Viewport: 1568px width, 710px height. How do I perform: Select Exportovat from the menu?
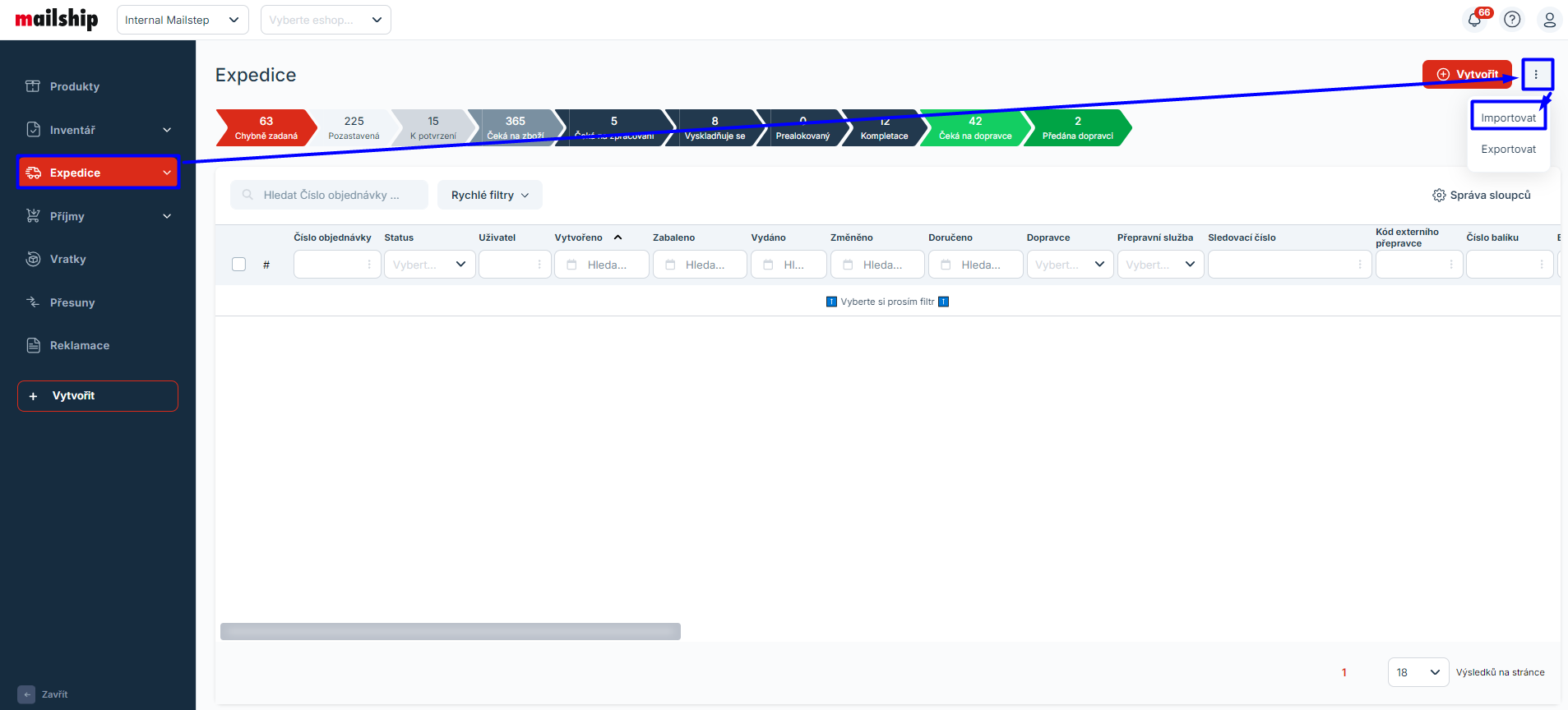(1508, 150)
